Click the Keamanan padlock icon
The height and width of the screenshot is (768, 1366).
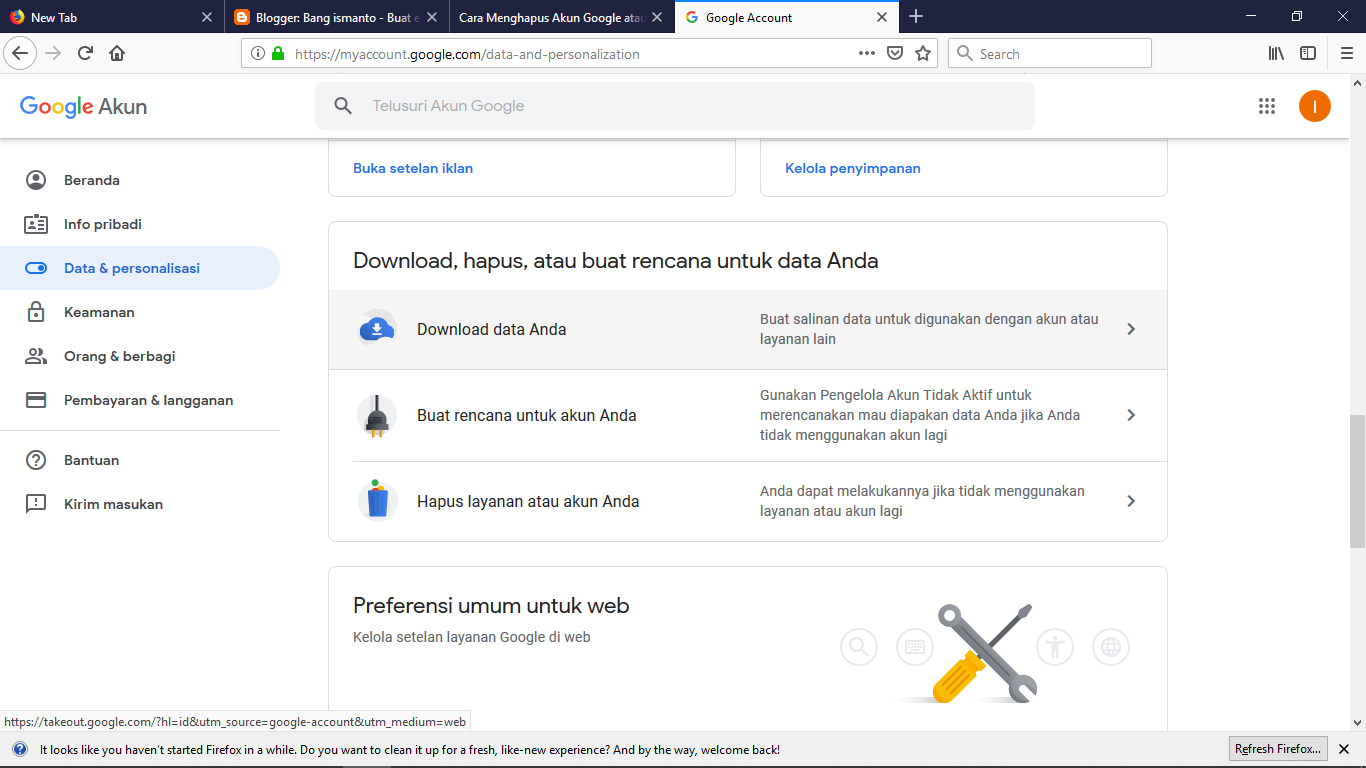click(x=36, y=312)
